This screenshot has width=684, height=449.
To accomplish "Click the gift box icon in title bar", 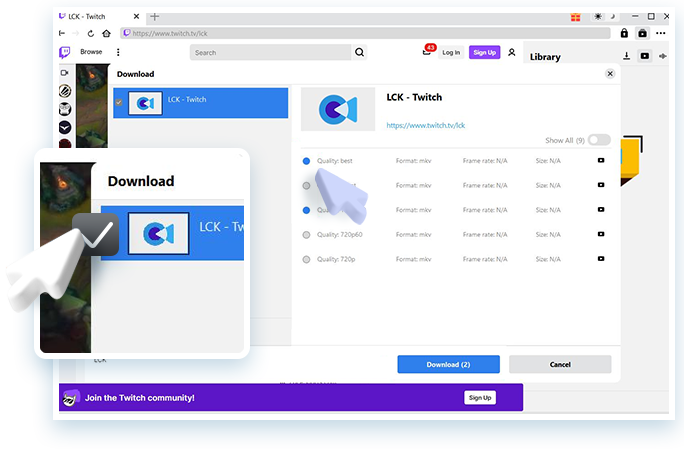I will click(x=575, y=17).
